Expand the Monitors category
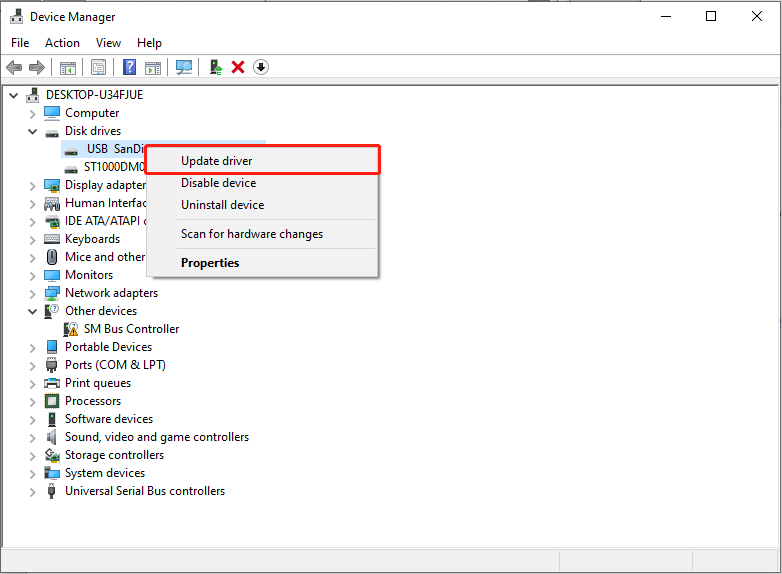Image resolution: width=782 pixels, height=574 pixels. click(32, 276)
